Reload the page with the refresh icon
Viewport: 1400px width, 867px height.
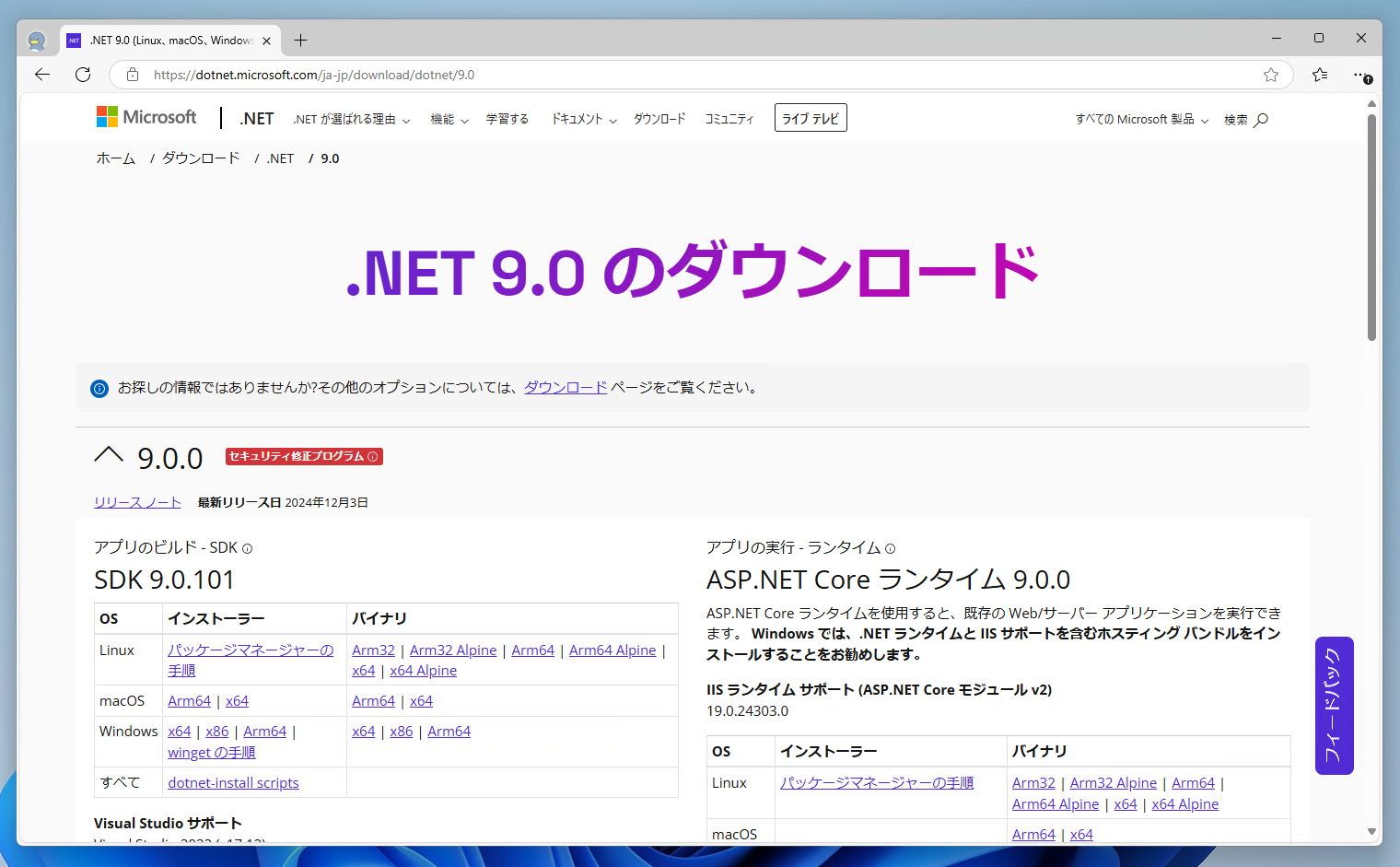[83, 75]
